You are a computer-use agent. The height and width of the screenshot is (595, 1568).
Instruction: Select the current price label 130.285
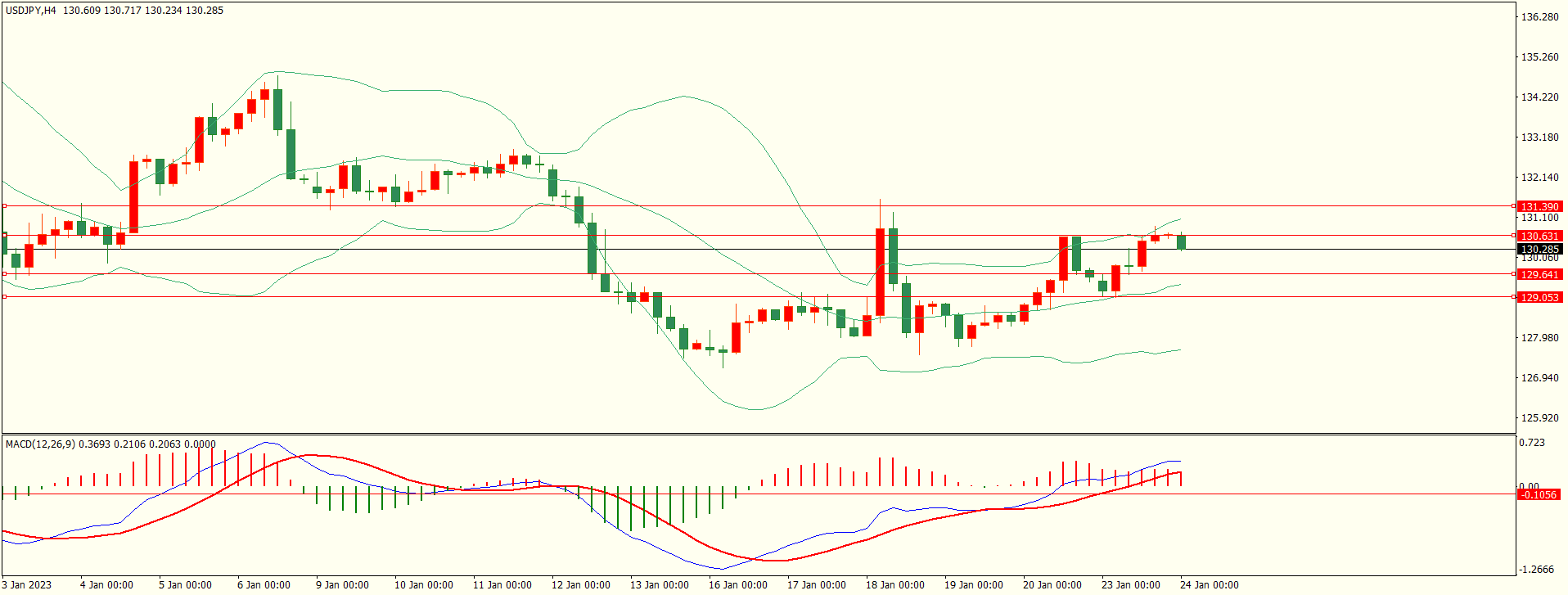point(1539,250)
